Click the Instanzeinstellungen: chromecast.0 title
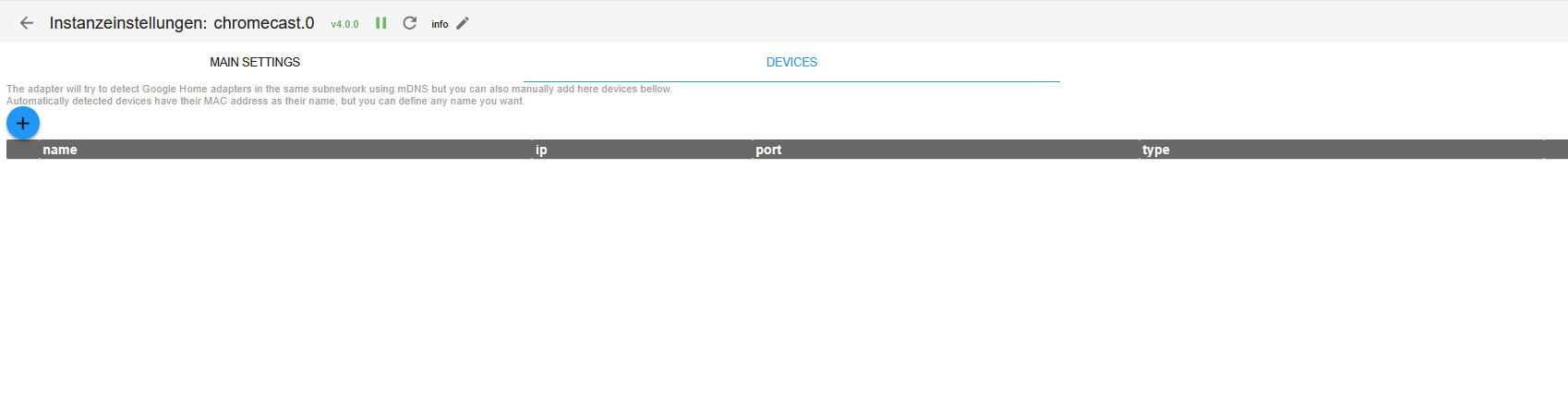Image resolution: width=1568 pixels, height=399 pixels. tap(181, 23)
